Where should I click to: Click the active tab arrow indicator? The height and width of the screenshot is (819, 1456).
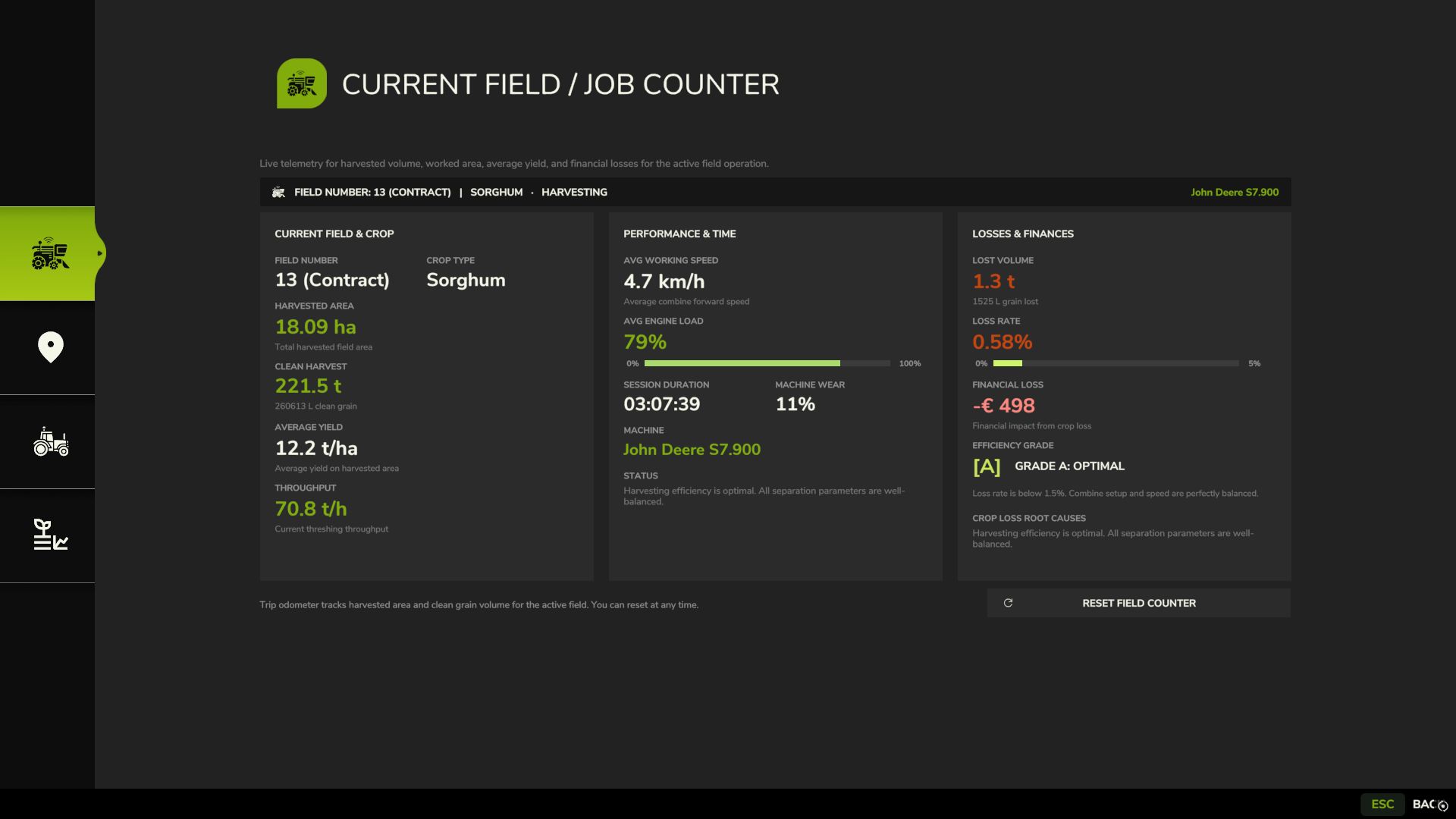(x=99, y=253)
